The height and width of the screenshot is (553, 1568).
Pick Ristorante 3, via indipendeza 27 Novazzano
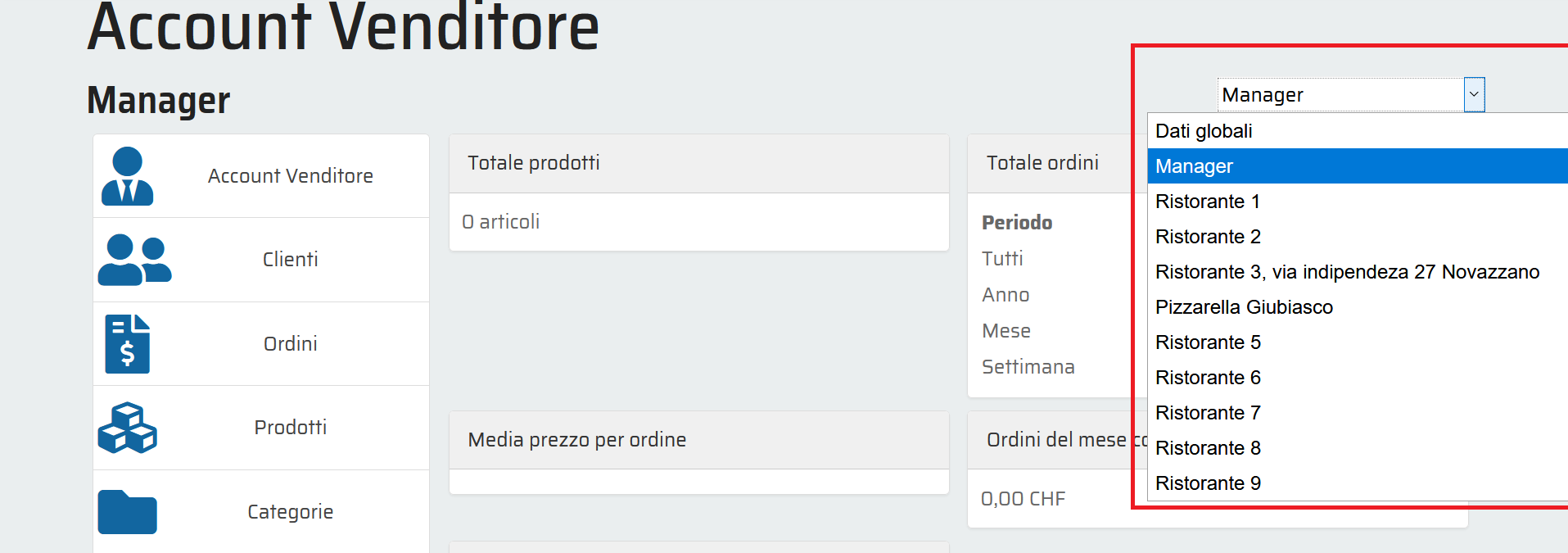[x=1347, y=272]
